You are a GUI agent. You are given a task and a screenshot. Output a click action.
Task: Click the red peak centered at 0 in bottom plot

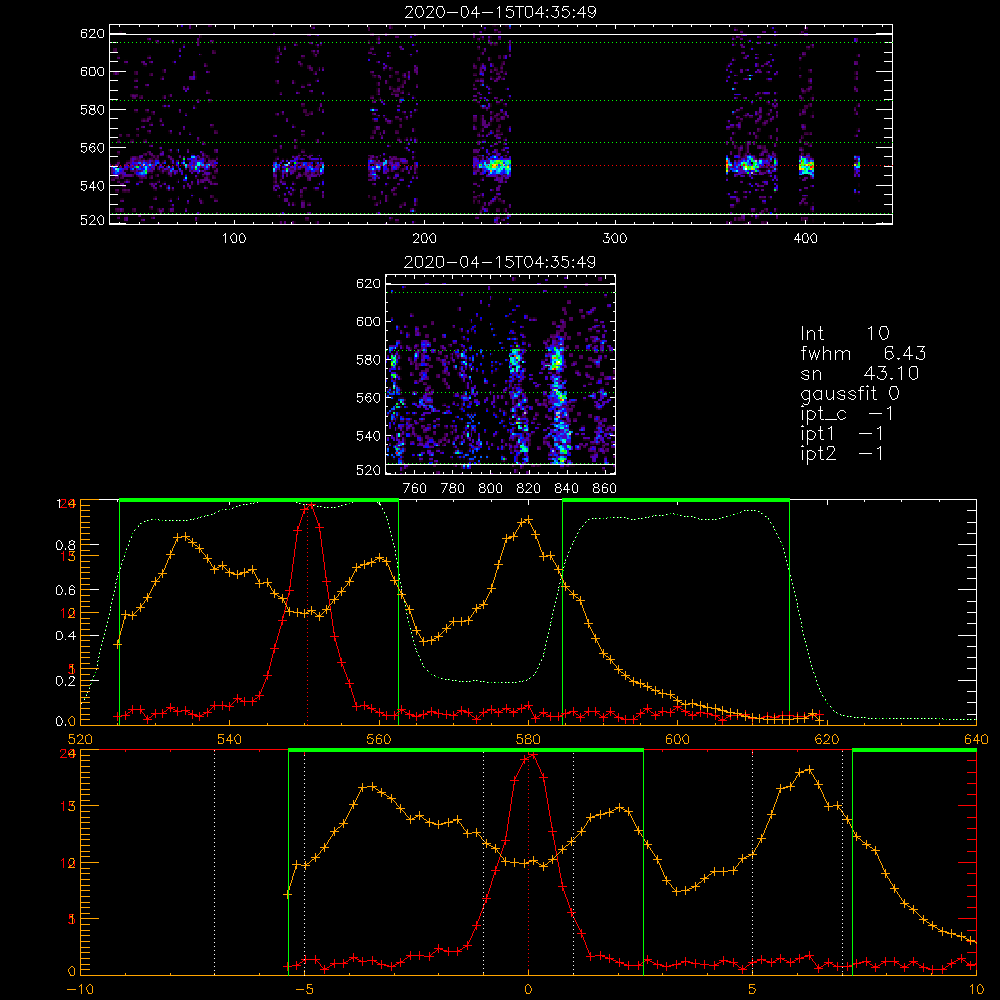tap(529, 756)
